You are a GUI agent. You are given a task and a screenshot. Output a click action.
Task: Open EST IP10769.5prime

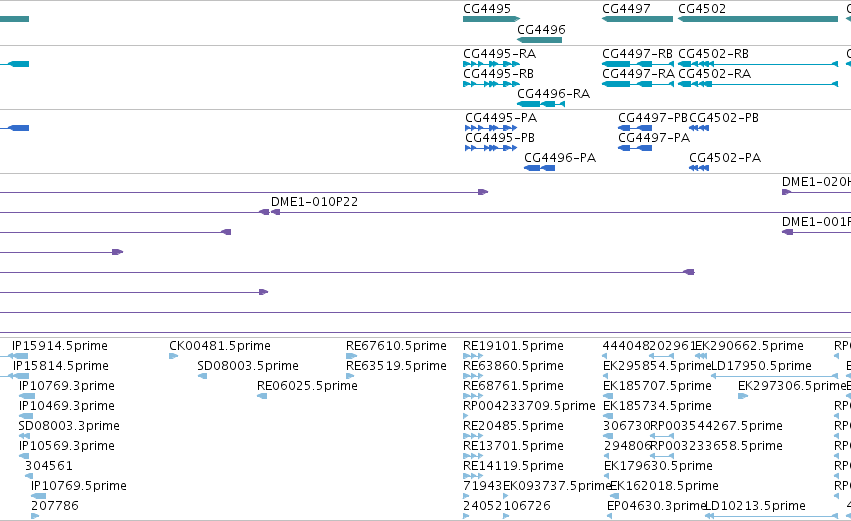pyautogui.click(x=79, y=486)
